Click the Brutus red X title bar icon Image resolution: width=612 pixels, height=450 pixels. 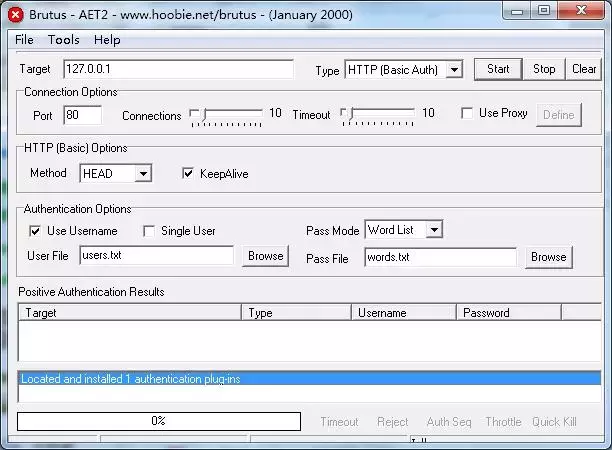pos(16,15)
